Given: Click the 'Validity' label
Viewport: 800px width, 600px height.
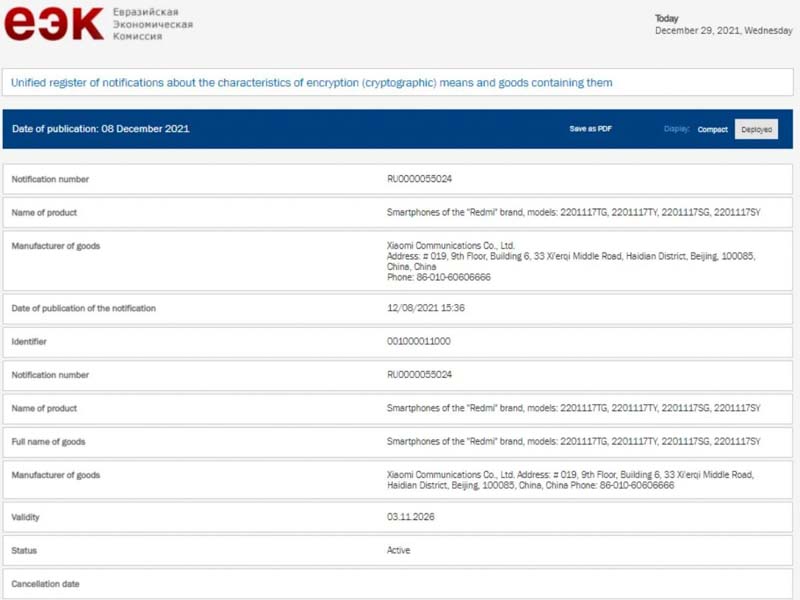Looking at the screenshot, I should point(26,517).
